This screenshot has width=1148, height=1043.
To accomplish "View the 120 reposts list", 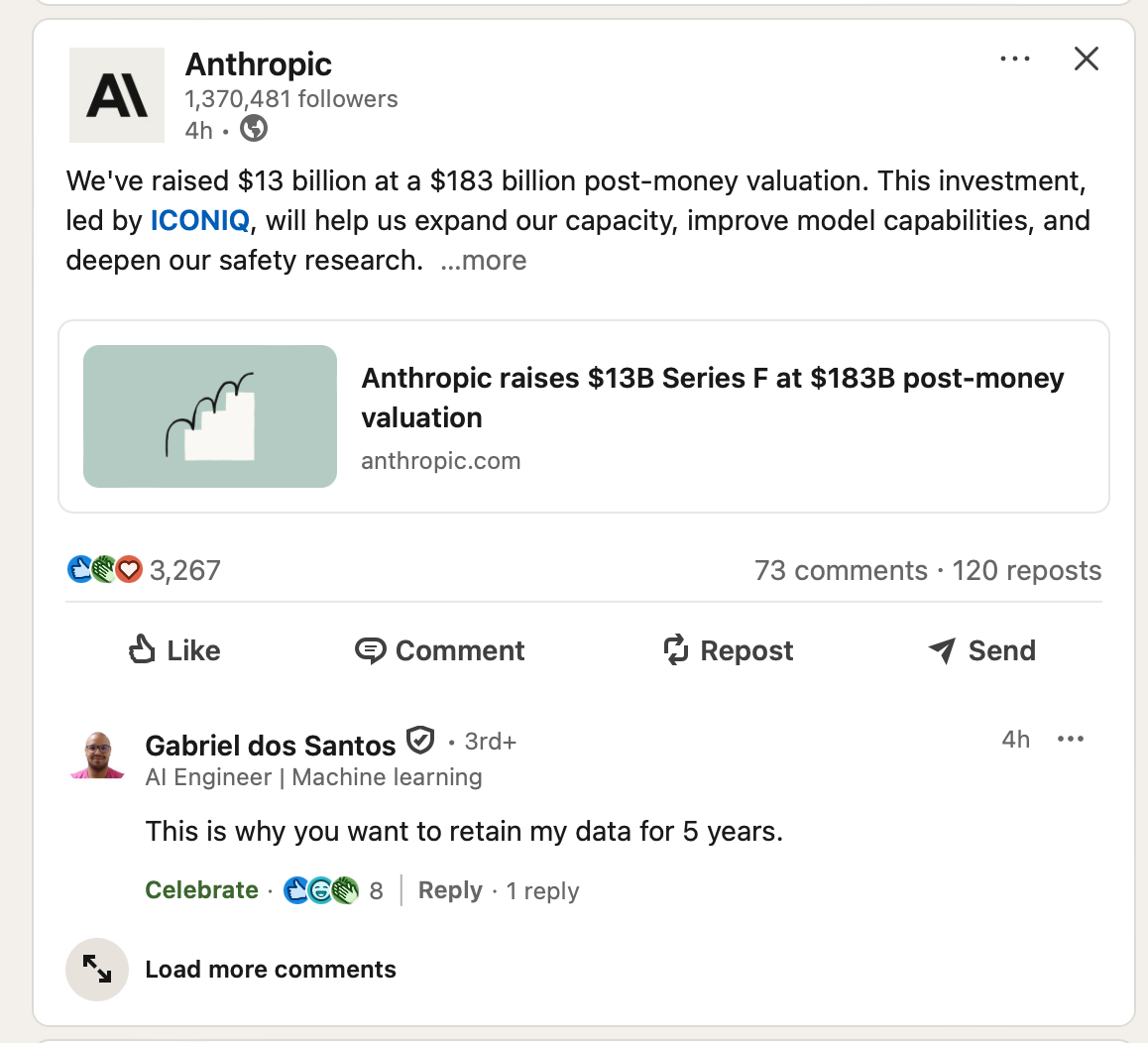I will [x=1026, y=571].
